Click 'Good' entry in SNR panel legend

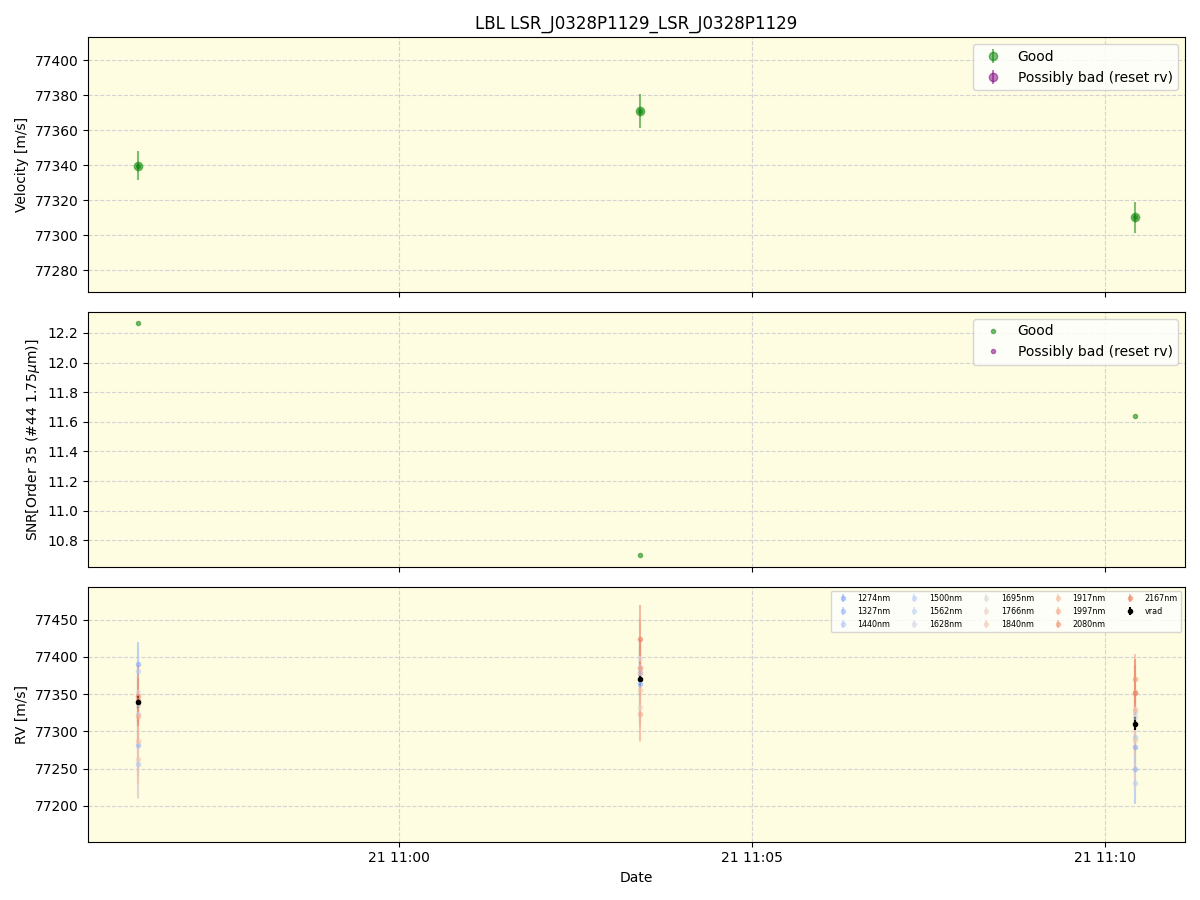point(1035,330)
